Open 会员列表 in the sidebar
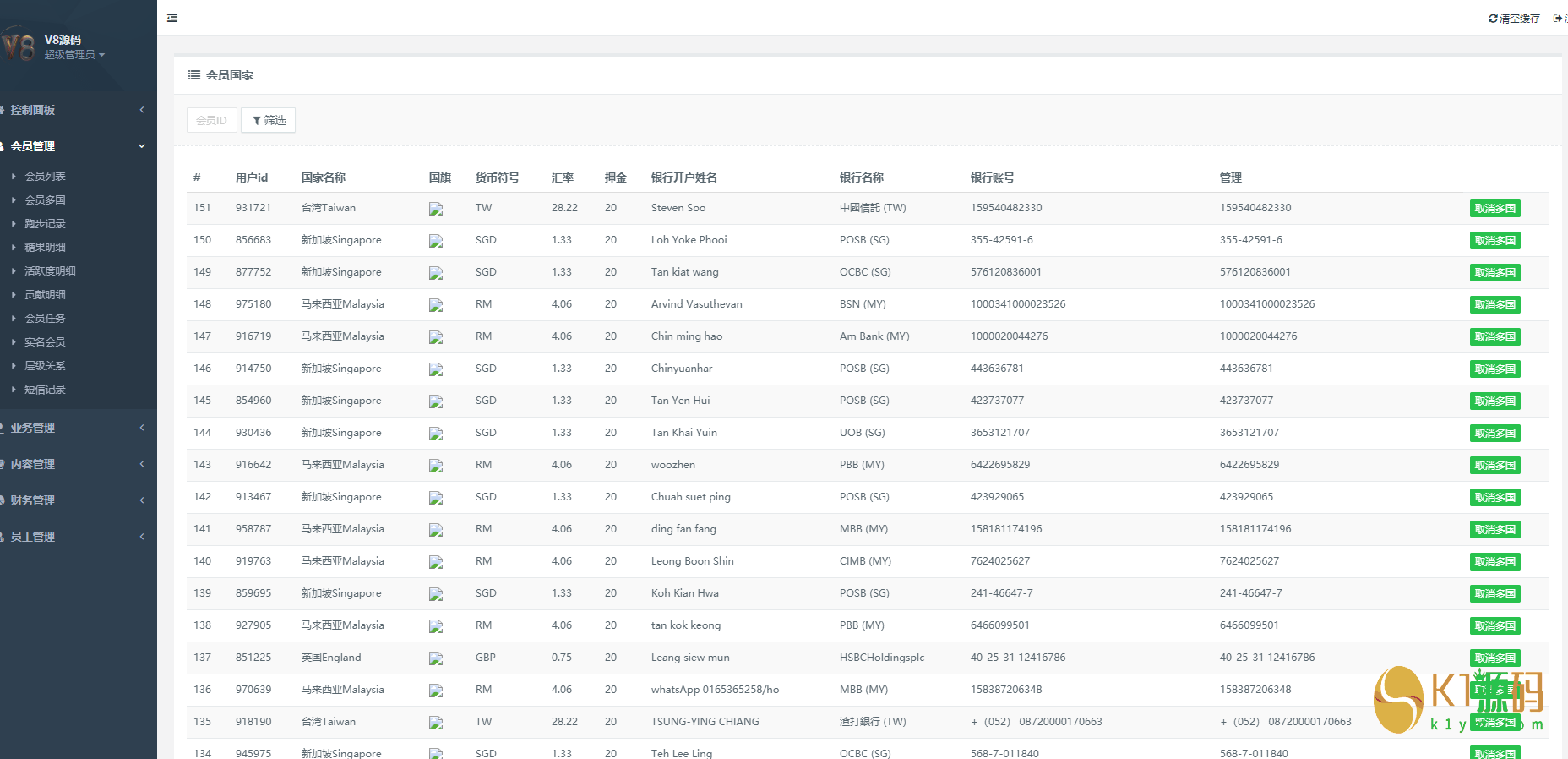Viewport: 1568px width, 759px height. click(45, 177)
